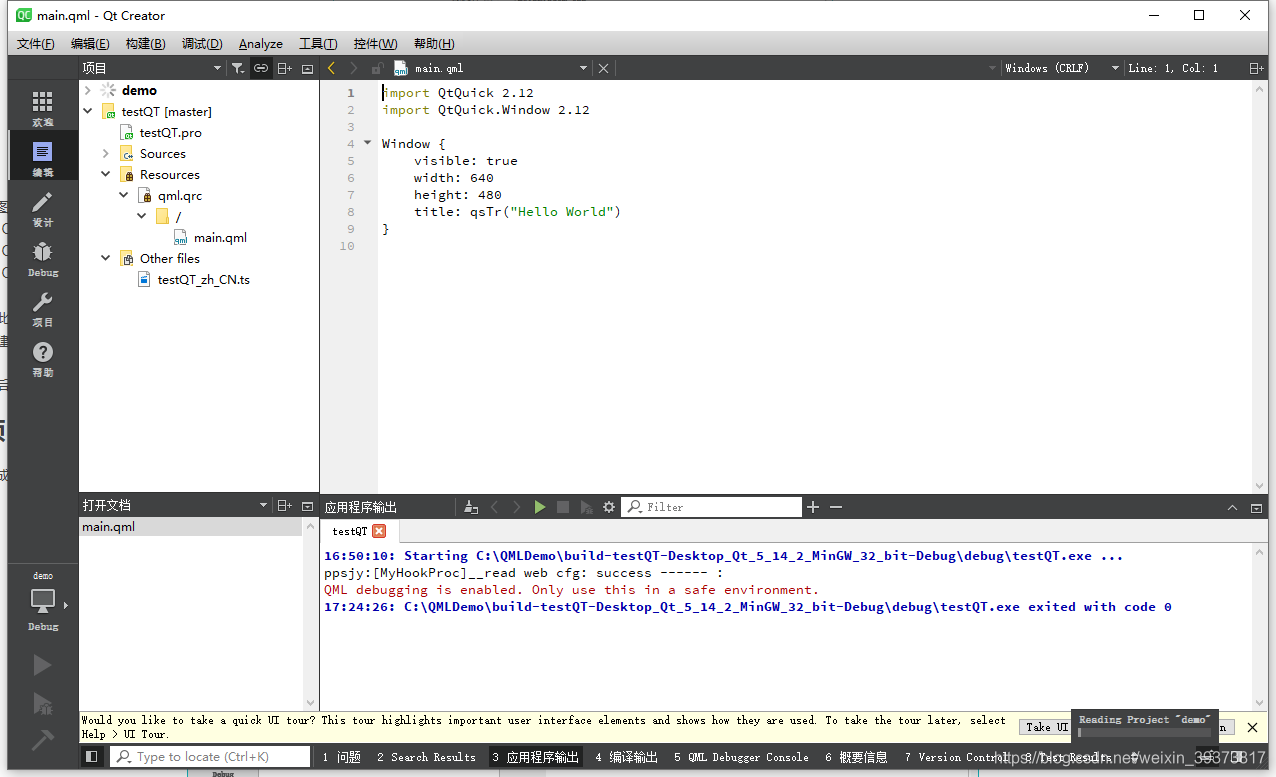The image size is (1276, 777).
Task: Collapse the qml.qrc node
Action: pyautogui.click(x=124, y=195)
